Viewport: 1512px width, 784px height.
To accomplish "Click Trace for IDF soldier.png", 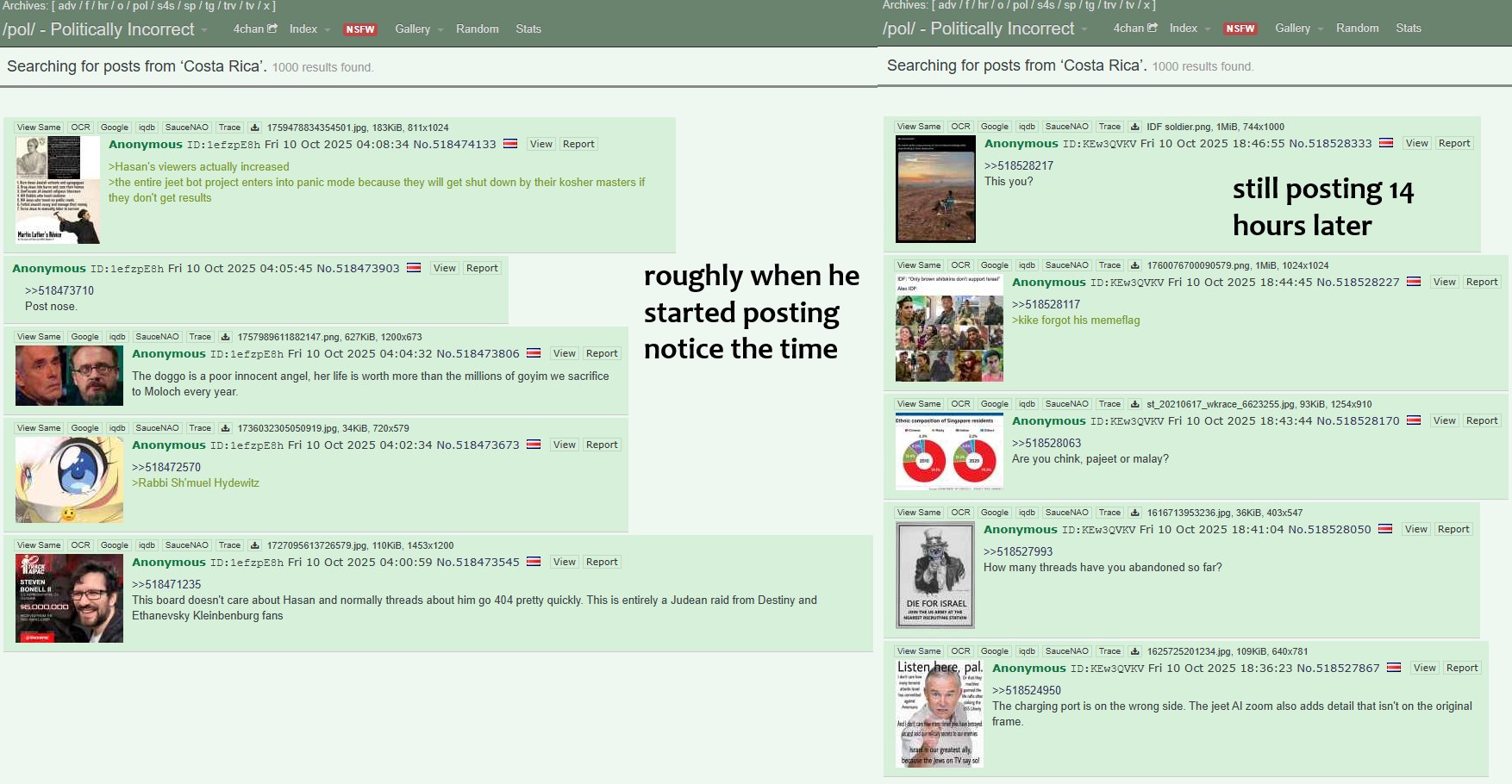I will point(1109,127).
